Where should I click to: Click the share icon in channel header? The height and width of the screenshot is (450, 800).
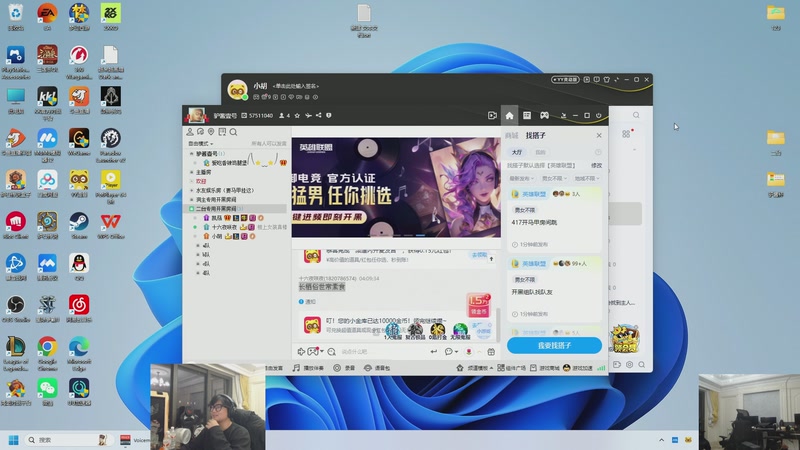(318, 116)
